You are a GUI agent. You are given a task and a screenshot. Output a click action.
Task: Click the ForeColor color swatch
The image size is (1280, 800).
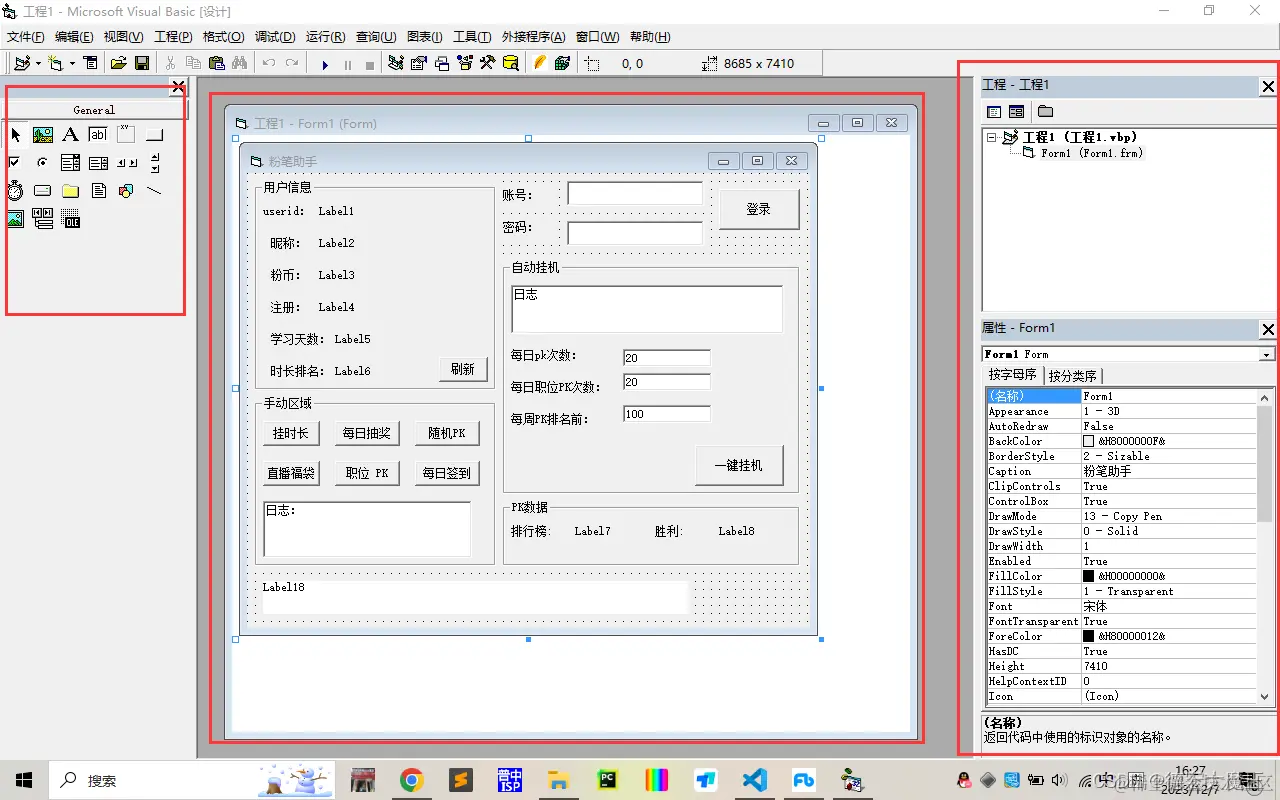tap(1089, 636)
